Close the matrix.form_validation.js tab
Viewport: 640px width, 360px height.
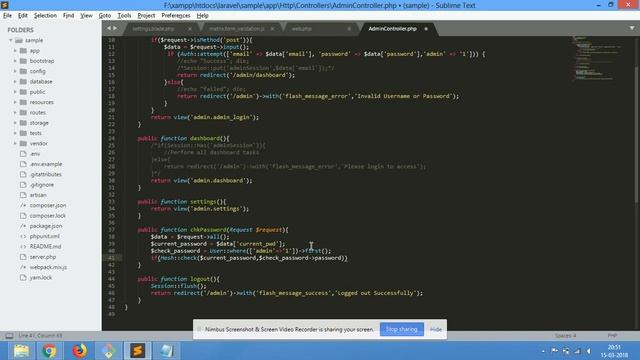pos(272,29)
